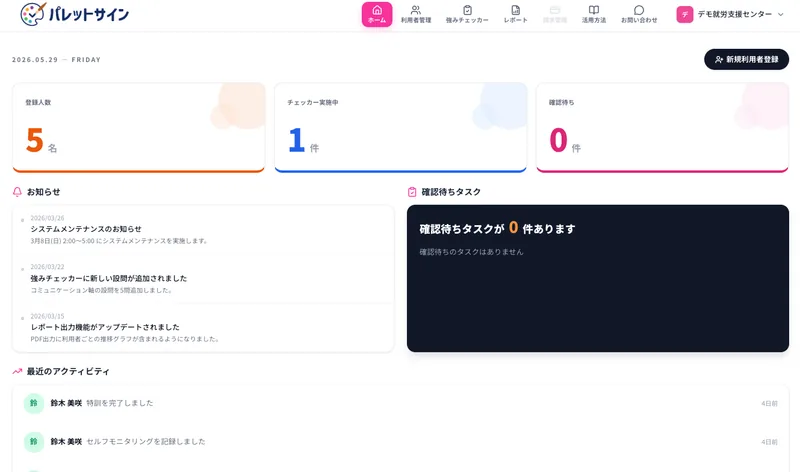Click 3月8日(日) 2:00〜5:00 maintenance description
Viewport: 800px width, 472px height.
(x=119, y=241)
